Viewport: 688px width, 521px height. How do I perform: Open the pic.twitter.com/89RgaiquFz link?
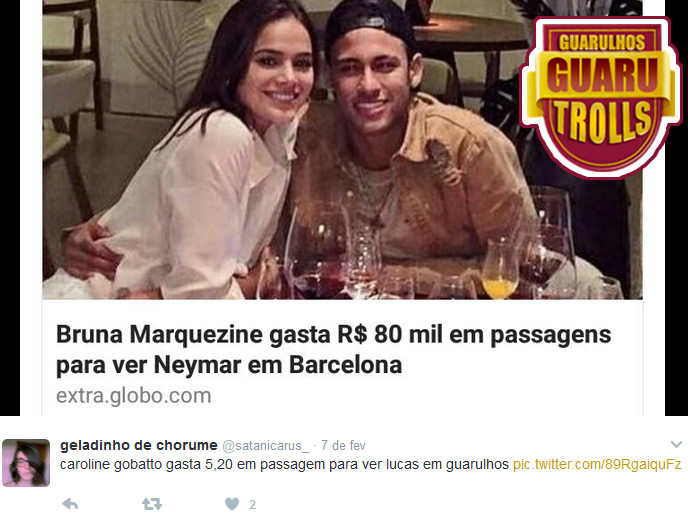point(597,464)
